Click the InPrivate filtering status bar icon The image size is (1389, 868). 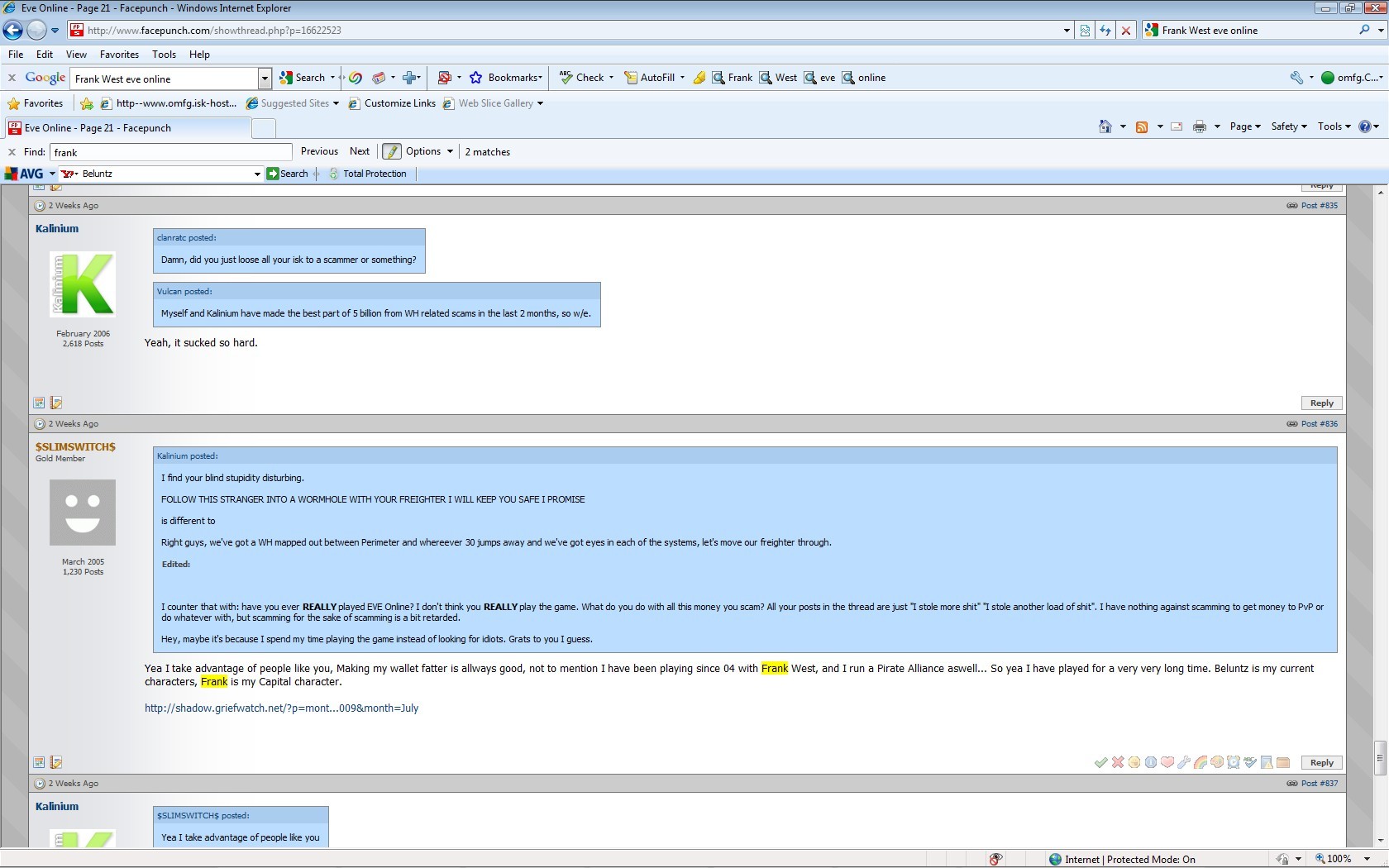click(x=996, y=859)
